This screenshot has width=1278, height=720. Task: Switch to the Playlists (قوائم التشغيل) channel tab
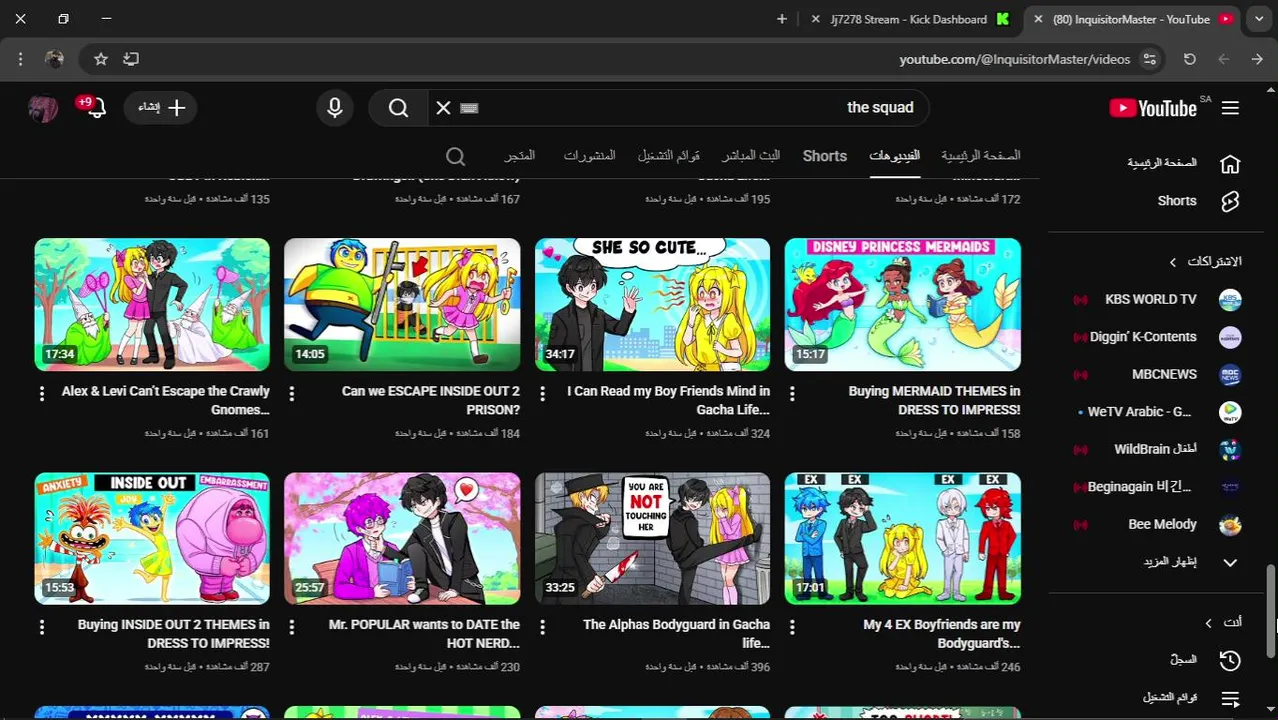click(669, 156)
